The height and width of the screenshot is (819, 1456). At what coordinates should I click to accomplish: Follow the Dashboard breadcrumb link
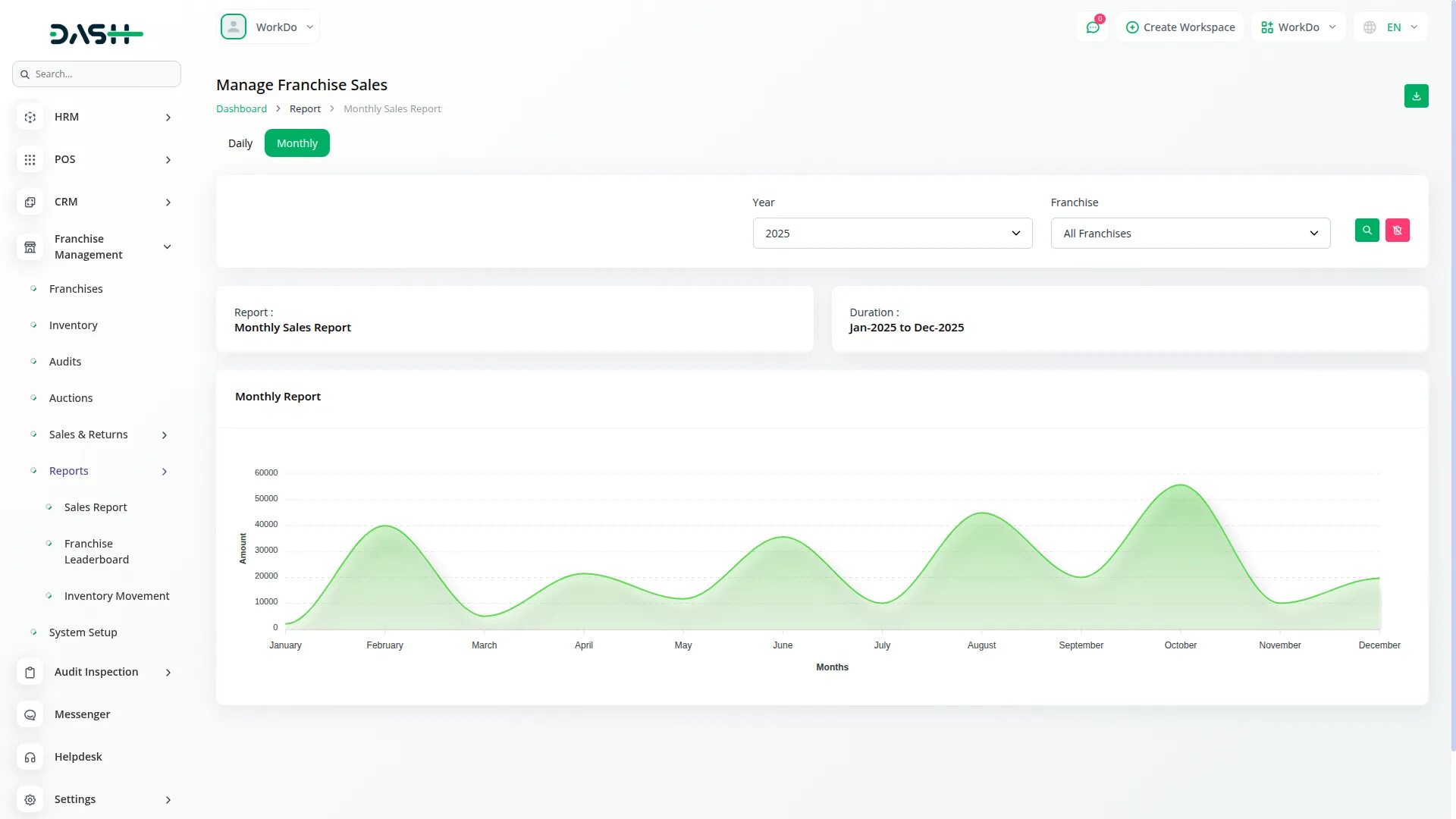241,109
